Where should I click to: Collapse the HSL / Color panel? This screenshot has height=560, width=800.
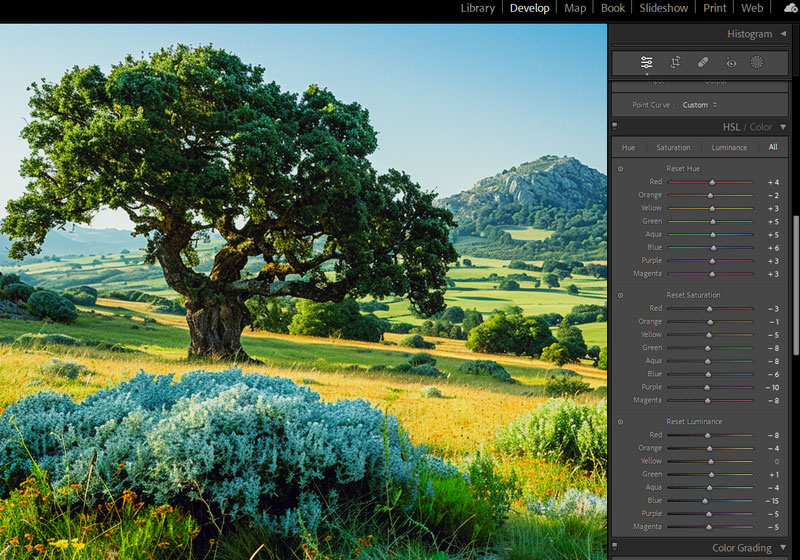click(x=783, y=127)
